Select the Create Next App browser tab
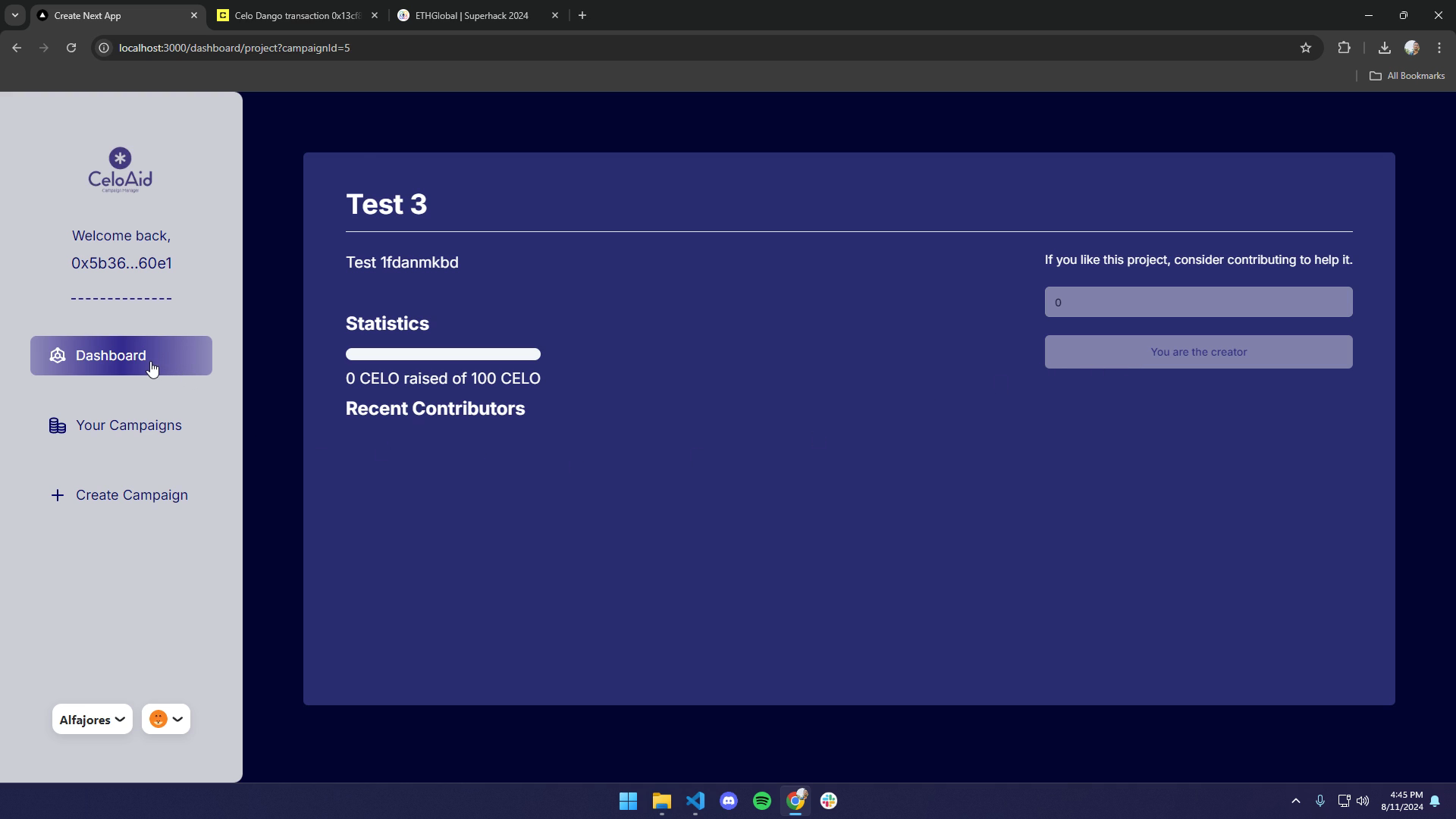Screen dimensions: 1456x819 coord(117,15)
